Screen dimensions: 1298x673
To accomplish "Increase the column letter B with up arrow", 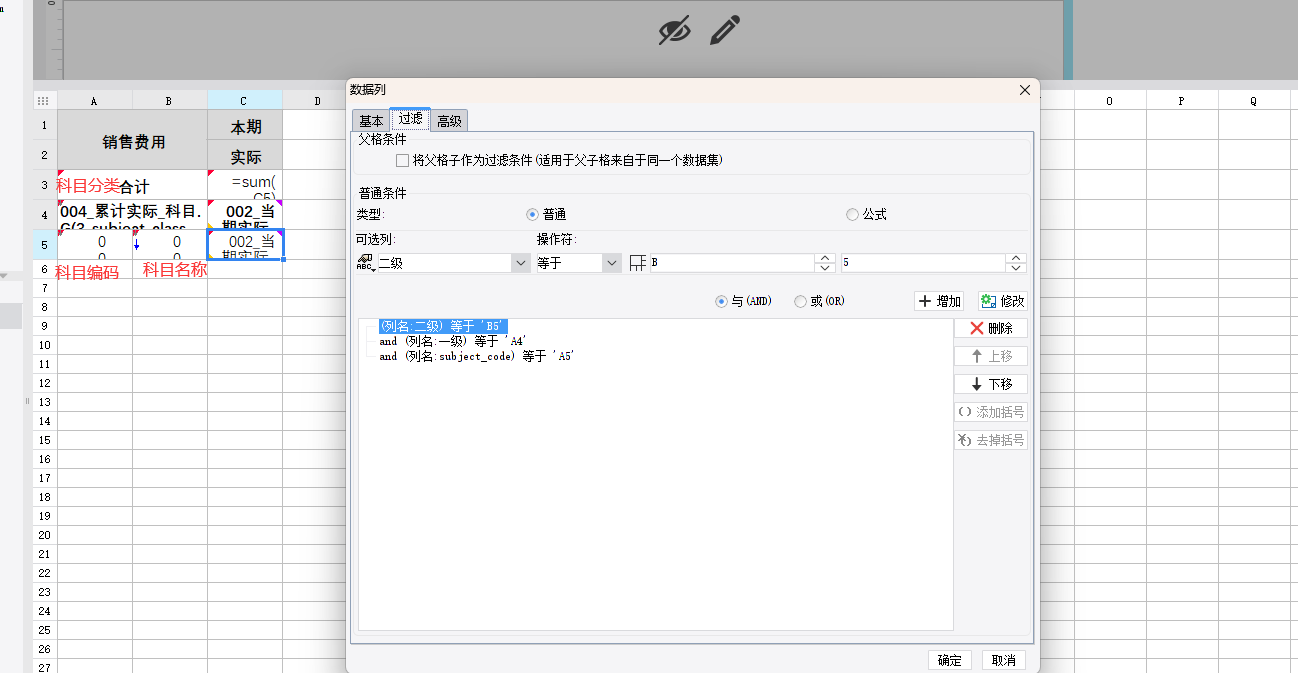I will (825, 258).
